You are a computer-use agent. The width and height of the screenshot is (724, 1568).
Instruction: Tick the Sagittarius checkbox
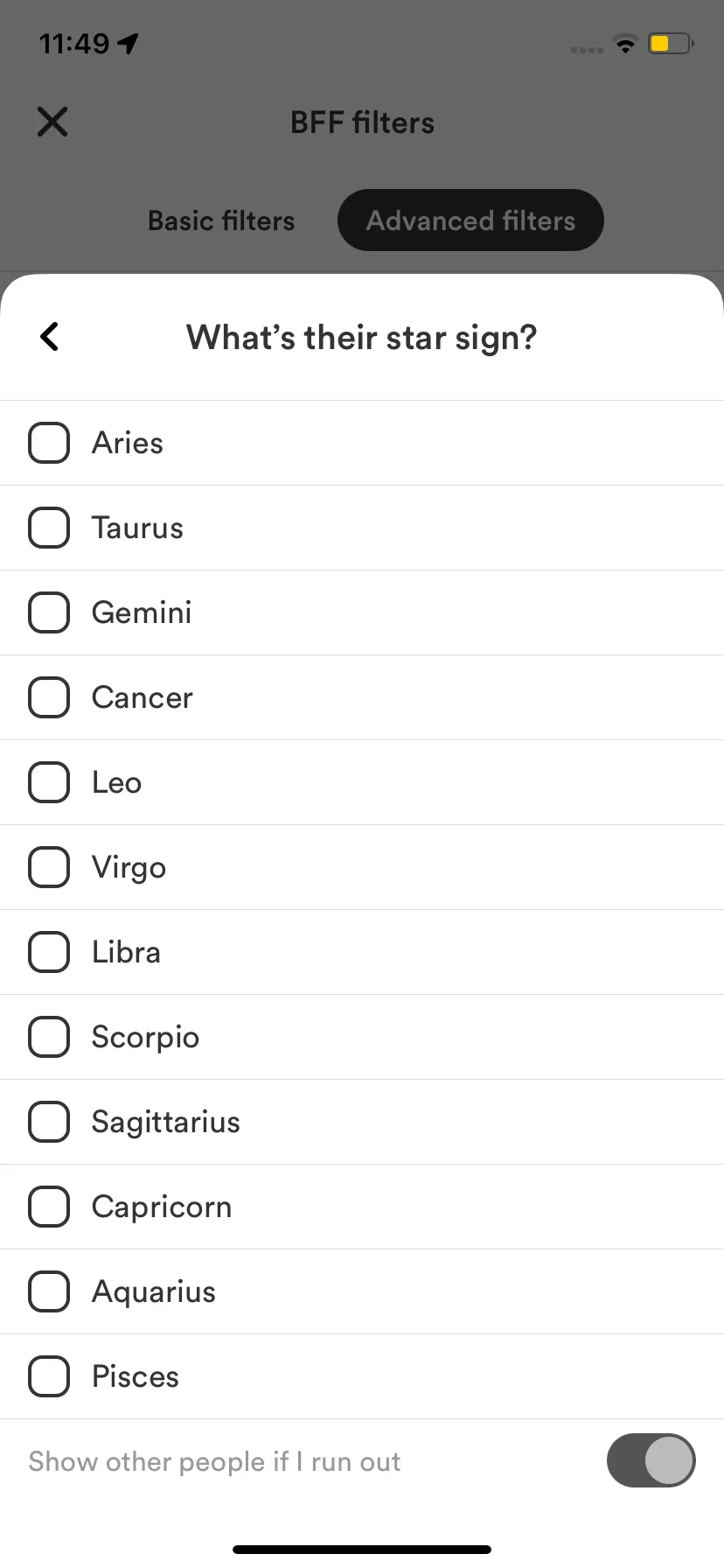point(49,1122)
